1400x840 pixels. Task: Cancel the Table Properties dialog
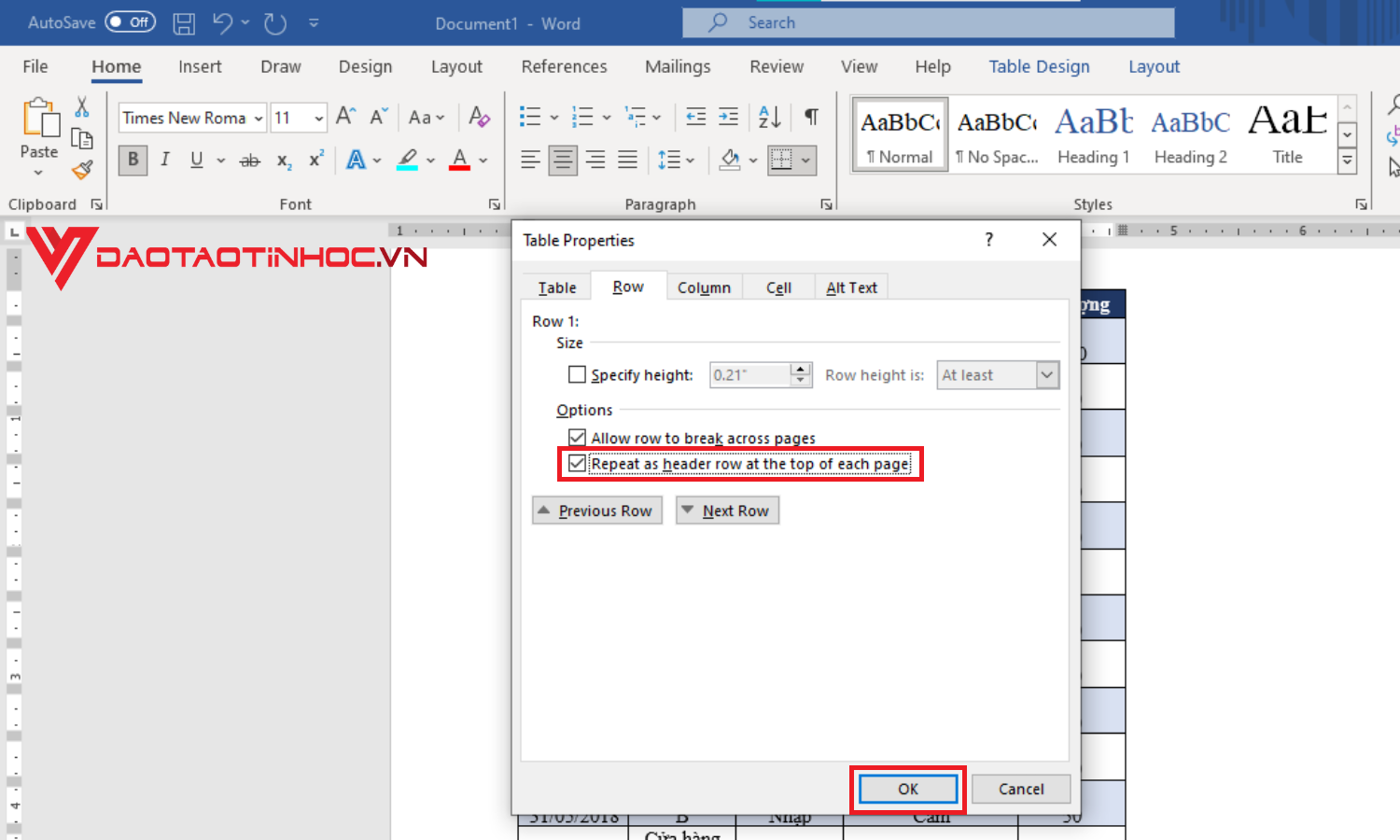coord(1021,789)
